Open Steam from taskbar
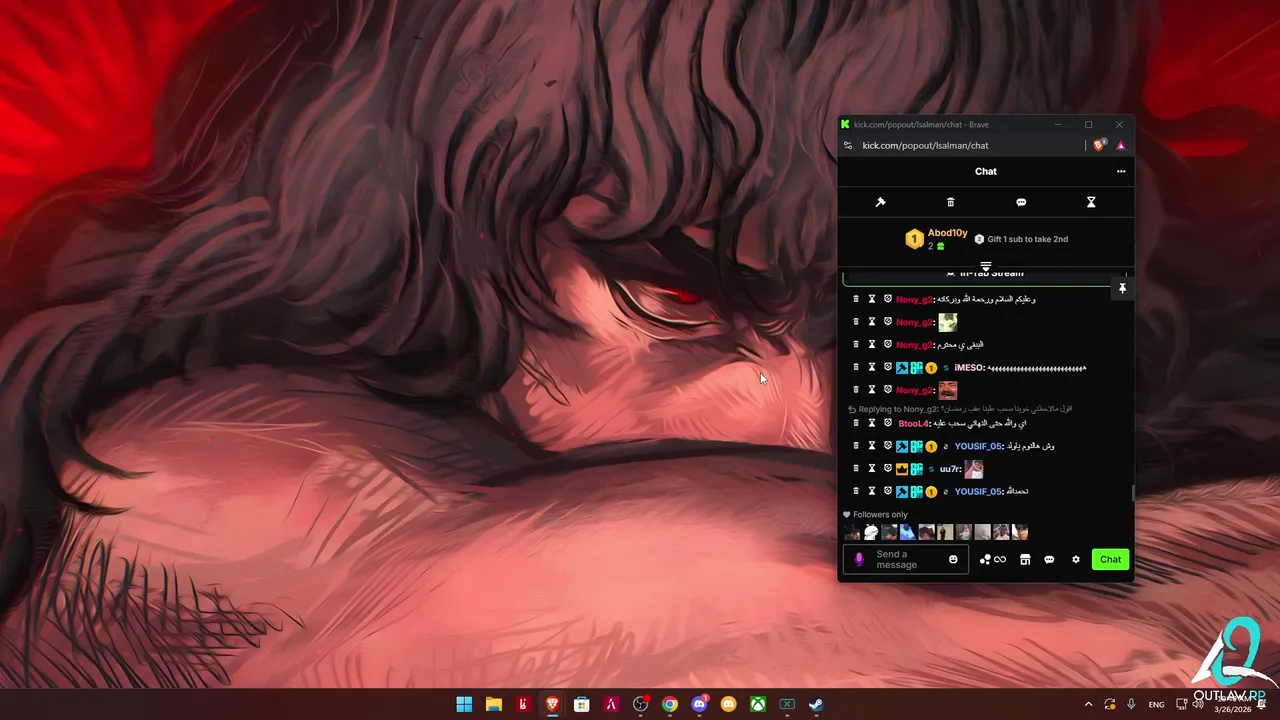Viewport: 1280px width, 720px height. (816, 704)
